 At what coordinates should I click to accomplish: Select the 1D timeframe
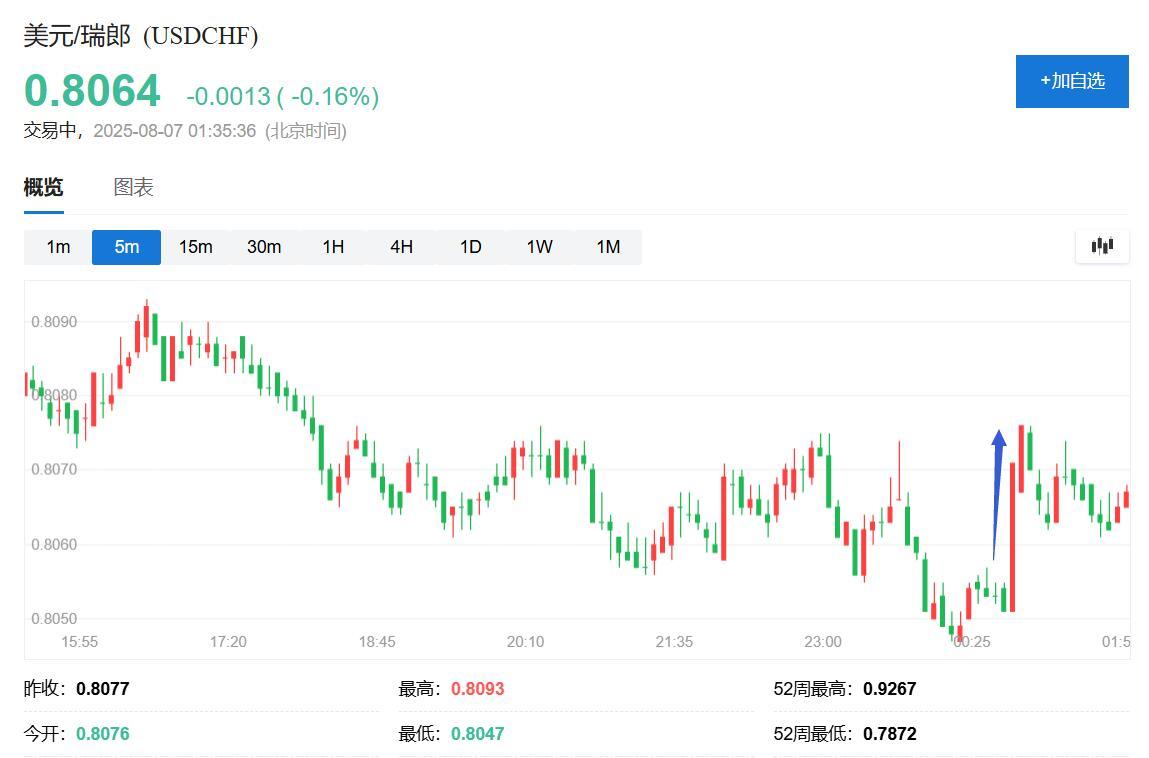click(x=470, y=247)
